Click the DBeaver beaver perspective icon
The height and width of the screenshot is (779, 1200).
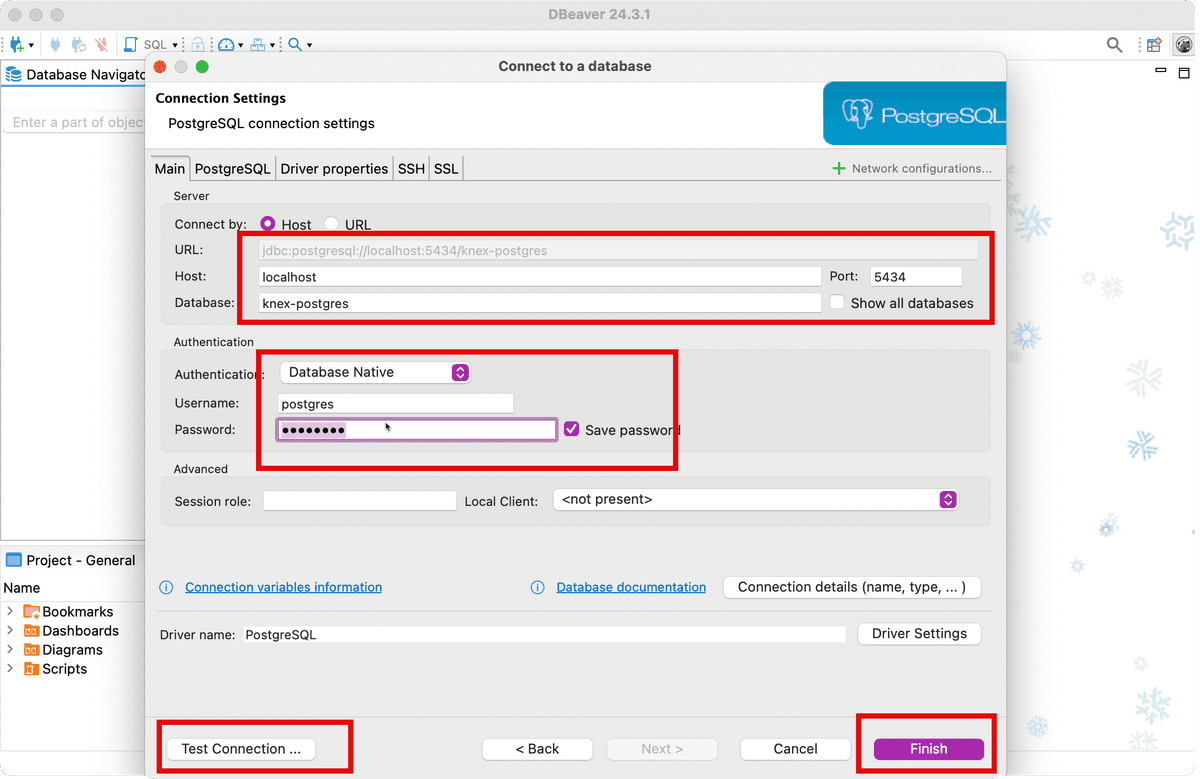[1183, 45]
